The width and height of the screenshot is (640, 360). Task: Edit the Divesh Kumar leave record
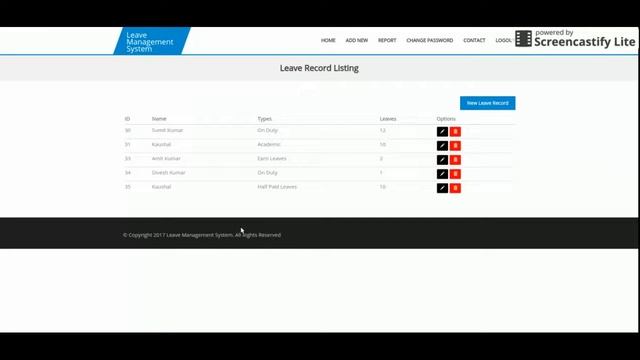pos(442,174)
